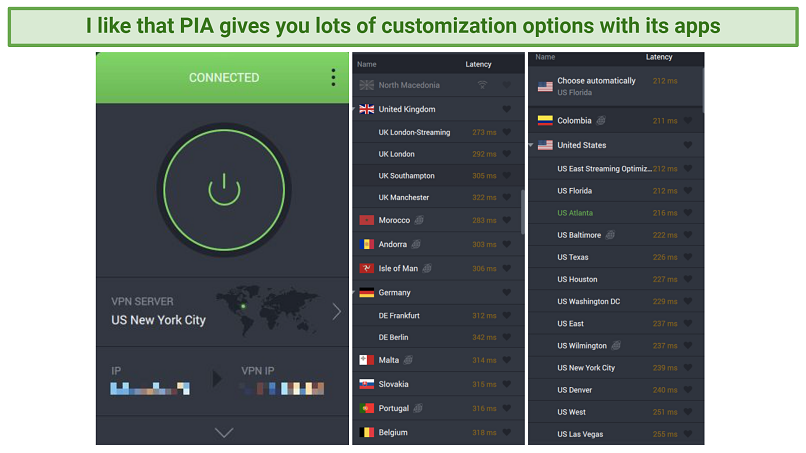
Task: Select the US New York City VPN server tile
Action: (222, 312)
